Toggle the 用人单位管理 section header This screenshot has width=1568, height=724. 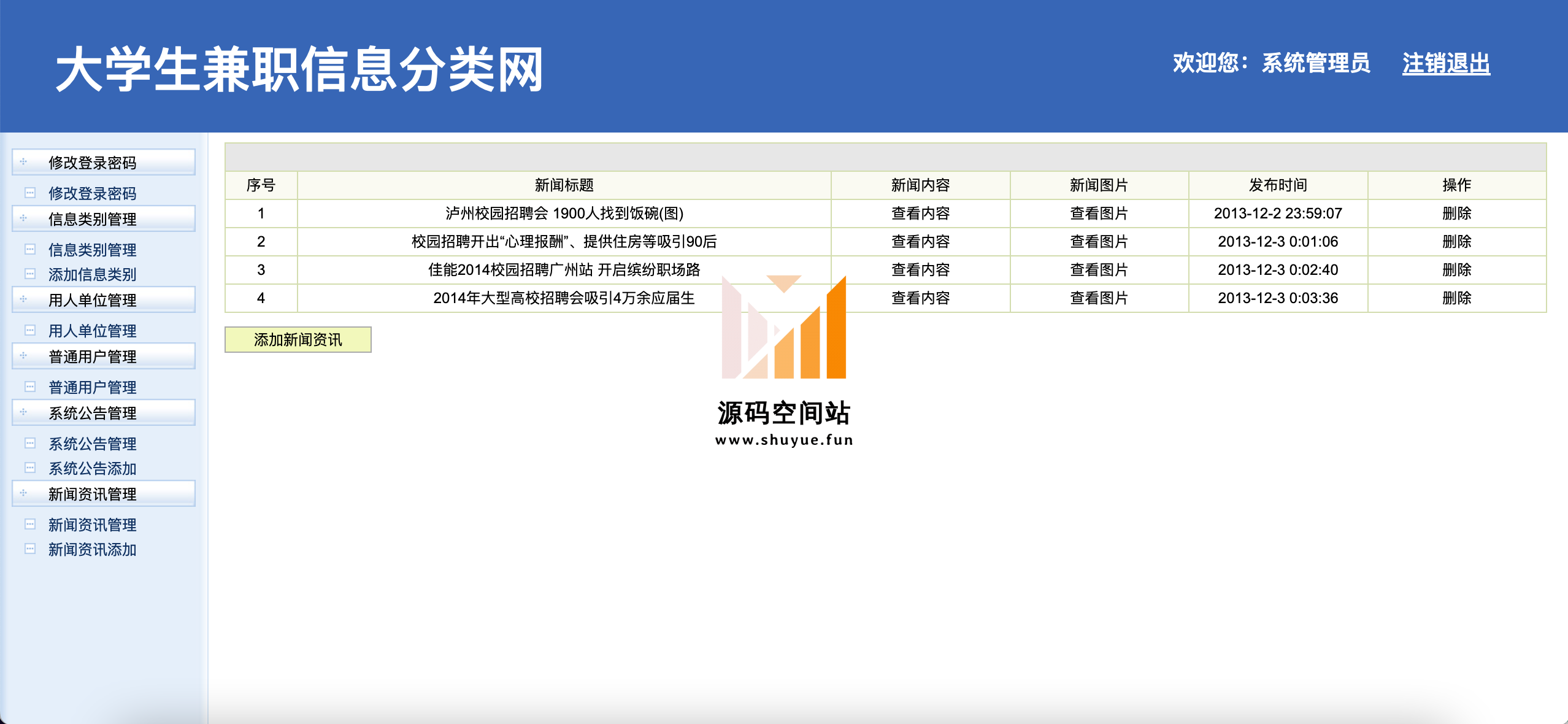(x=104, y=300)
